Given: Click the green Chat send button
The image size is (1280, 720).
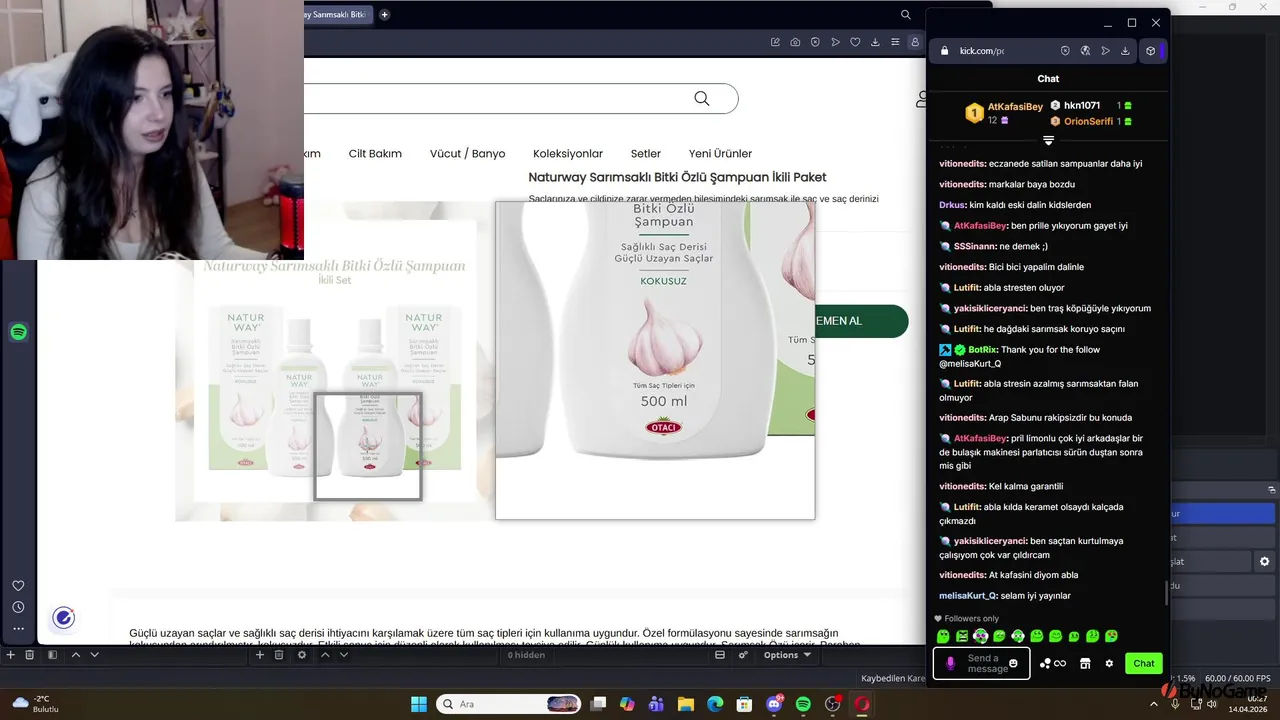Looking at the screenshot, I should (1144, 663).
